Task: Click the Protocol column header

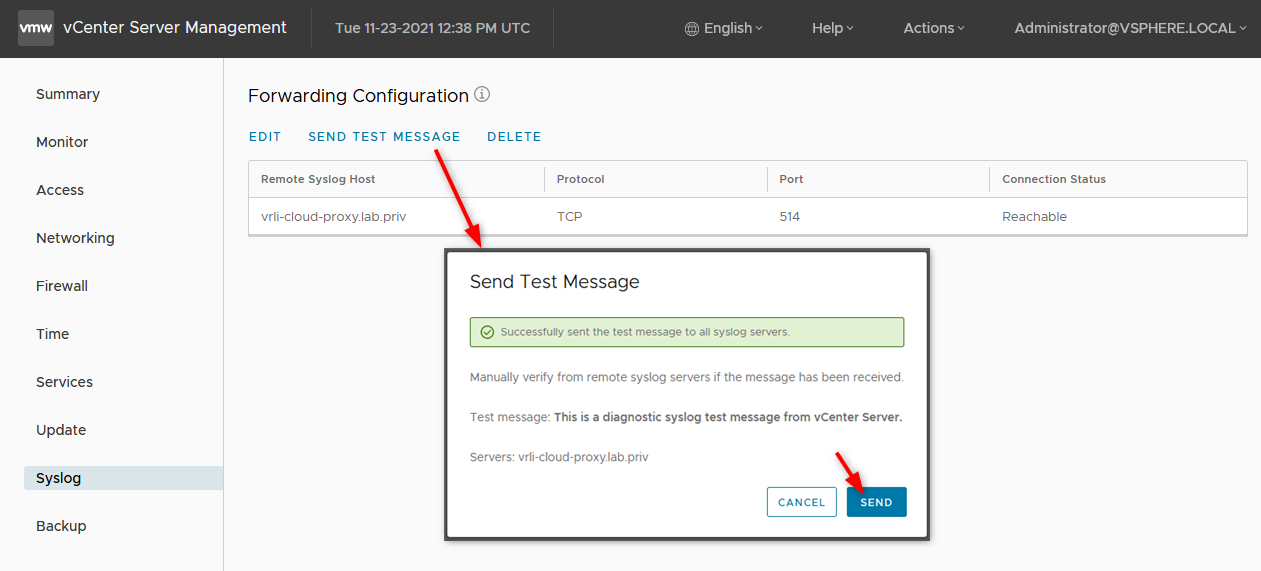Action: pos(580,179)
